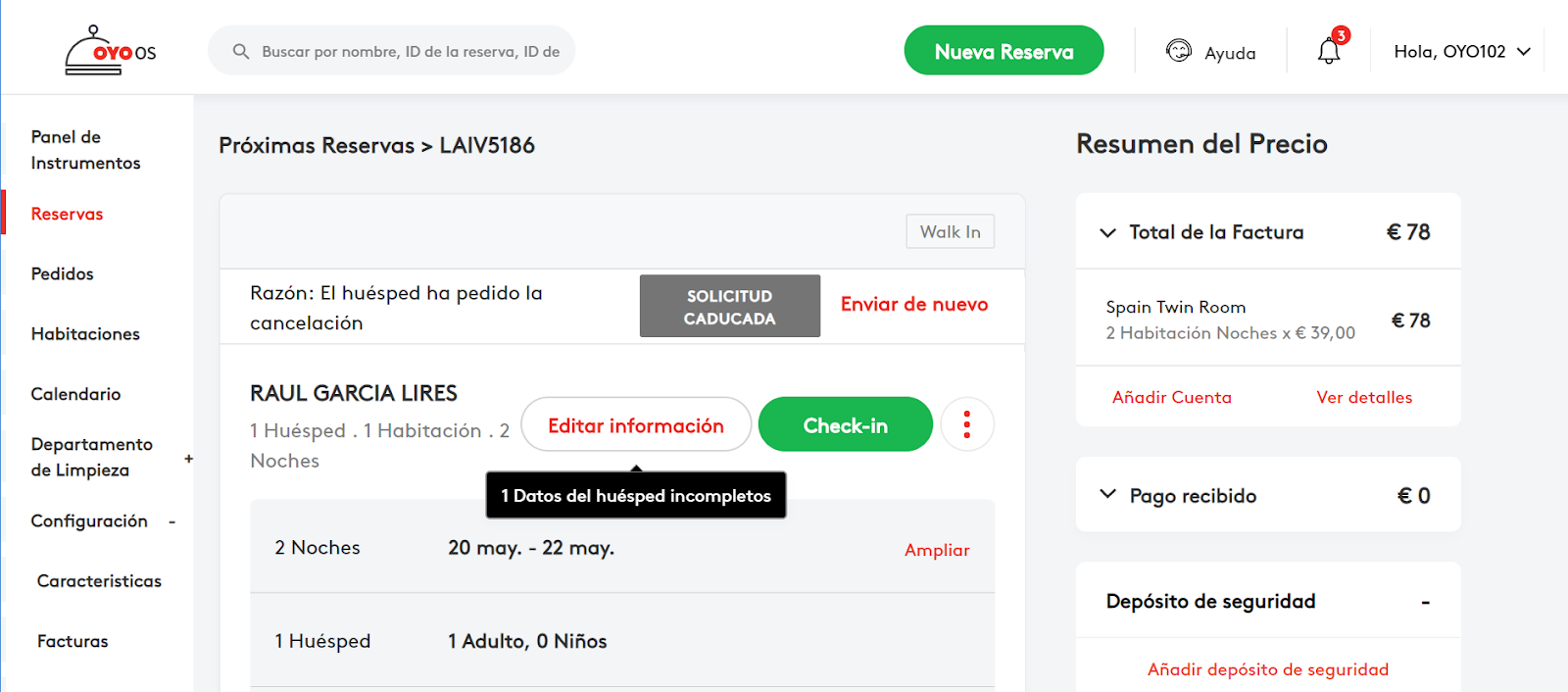
Task: Collapse Total de la Factura section
Action: pos(1107,232)
